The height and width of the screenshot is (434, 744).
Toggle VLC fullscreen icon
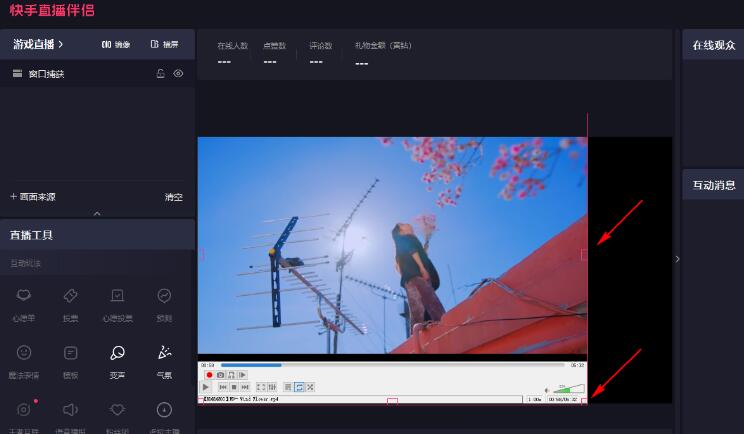coord(261,388)
